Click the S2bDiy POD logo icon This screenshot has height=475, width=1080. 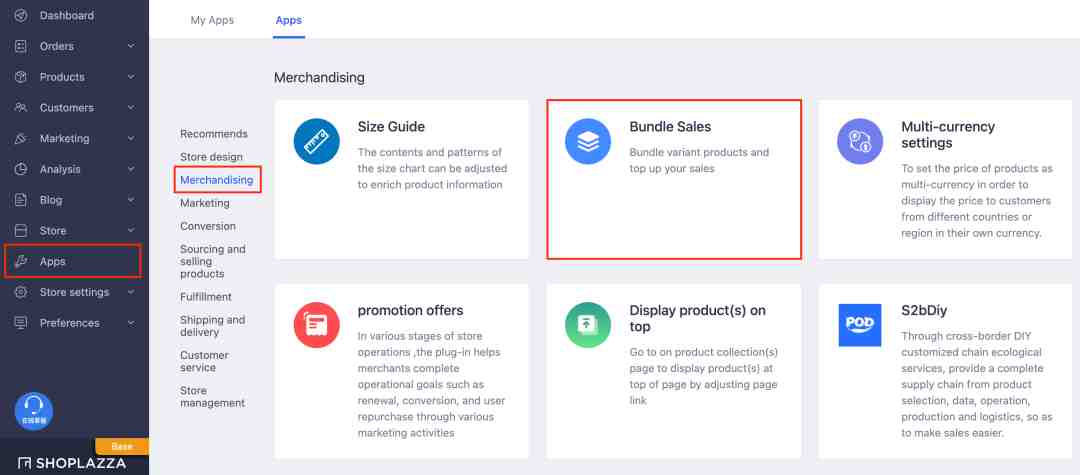[x=860, y=325]
